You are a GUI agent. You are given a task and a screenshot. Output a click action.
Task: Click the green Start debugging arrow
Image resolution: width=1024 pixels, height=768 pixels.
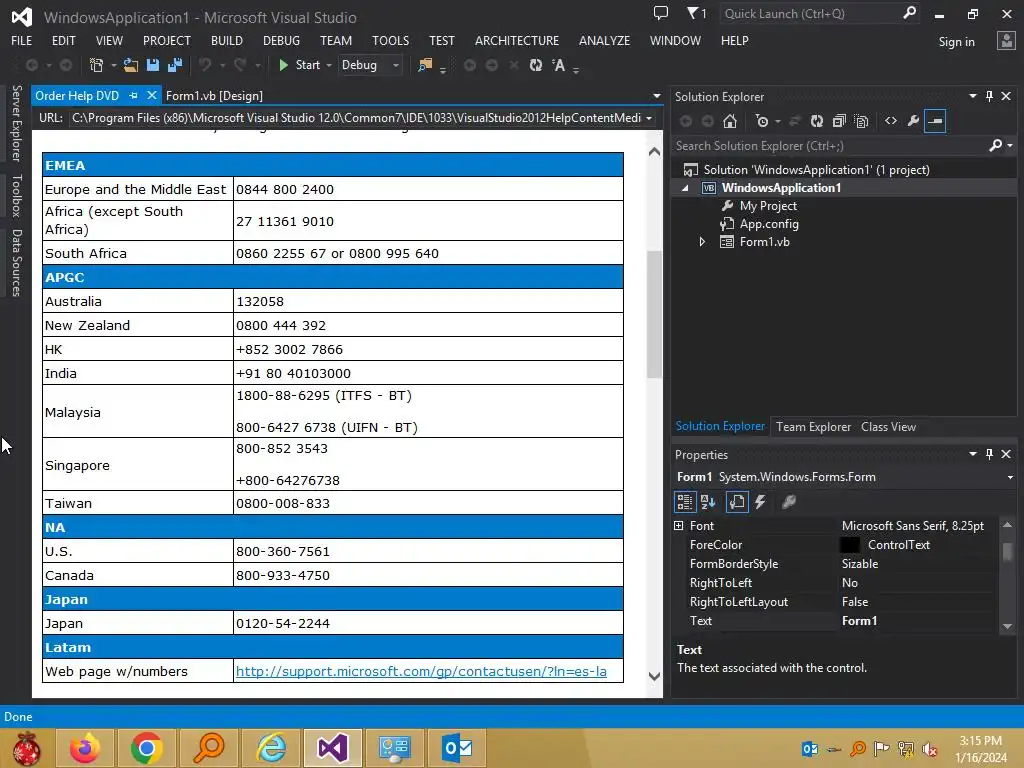tap(283, 65)
